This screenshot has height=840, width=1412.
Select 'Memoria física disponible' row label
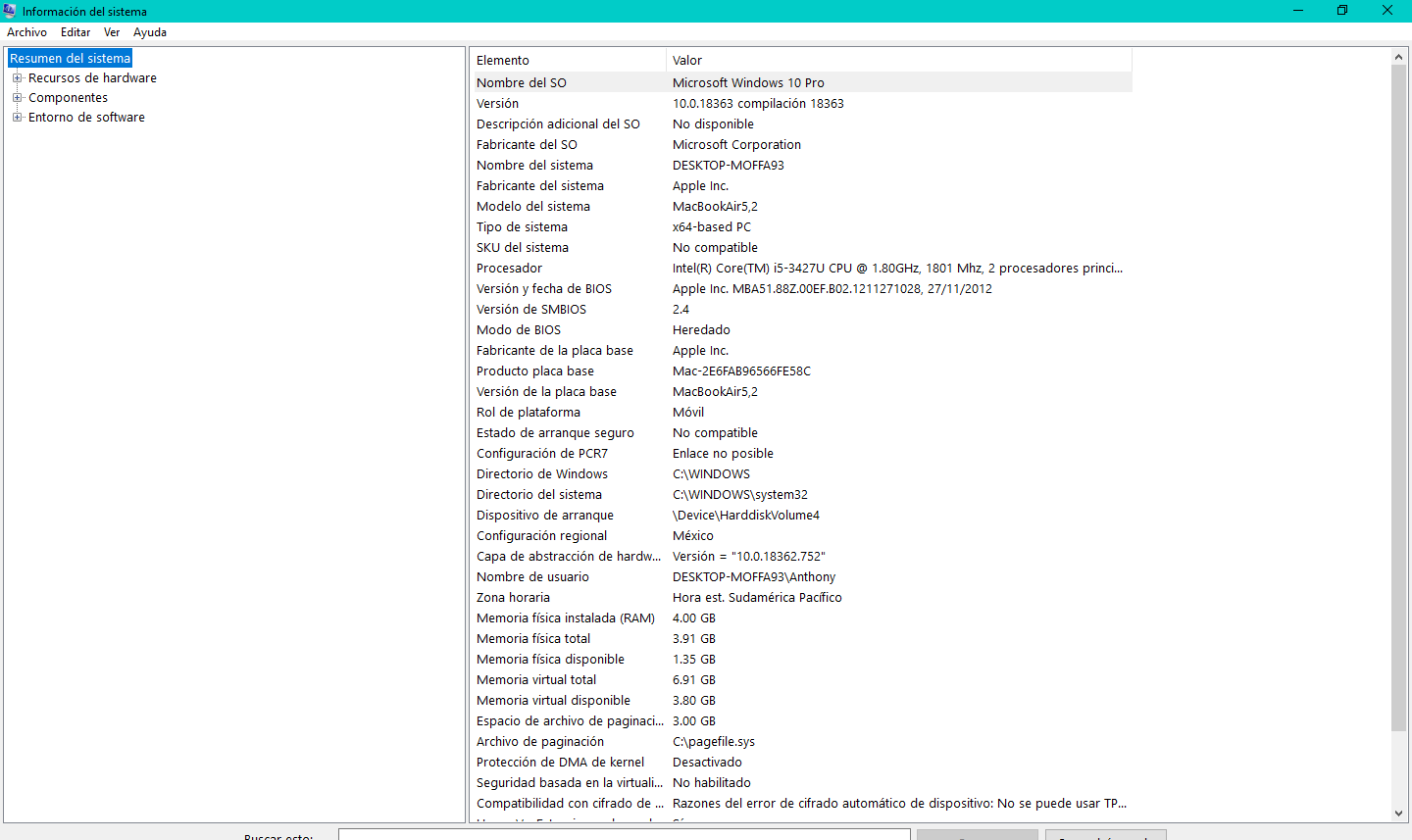click(x=550, y=660)
